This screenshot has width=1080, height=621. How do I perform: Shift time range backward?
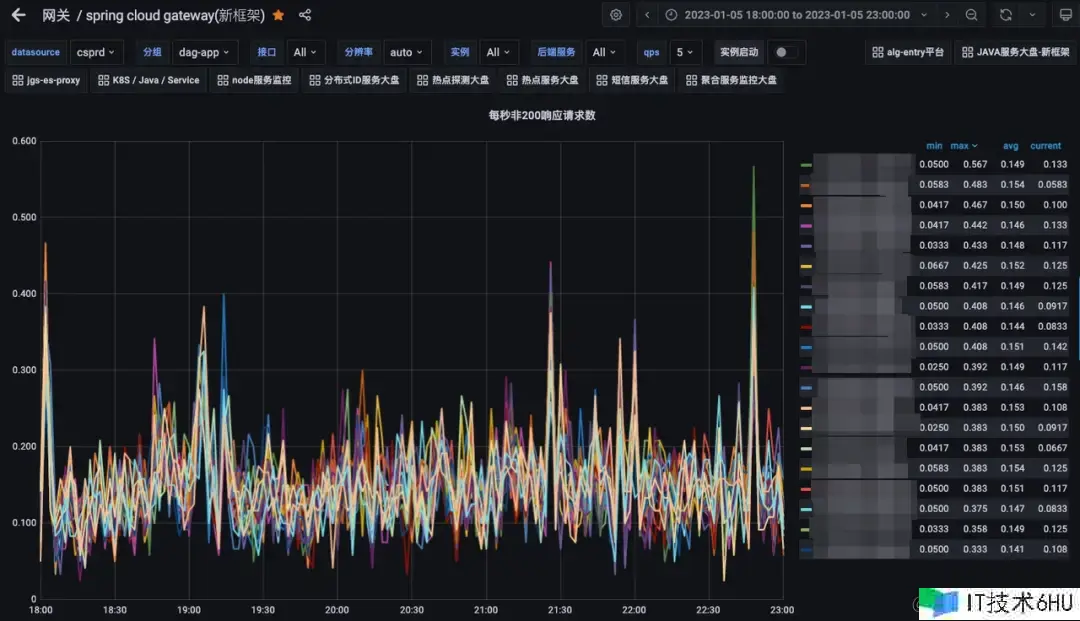[648, 15]
